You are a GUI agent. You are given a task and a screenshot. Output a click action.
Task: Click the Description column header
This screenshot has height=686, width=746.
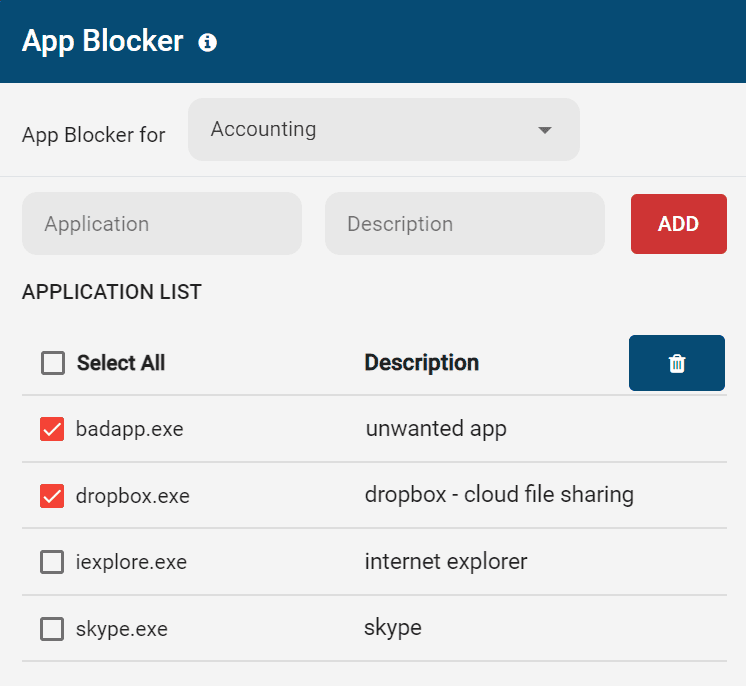click(x=421, y=363)
